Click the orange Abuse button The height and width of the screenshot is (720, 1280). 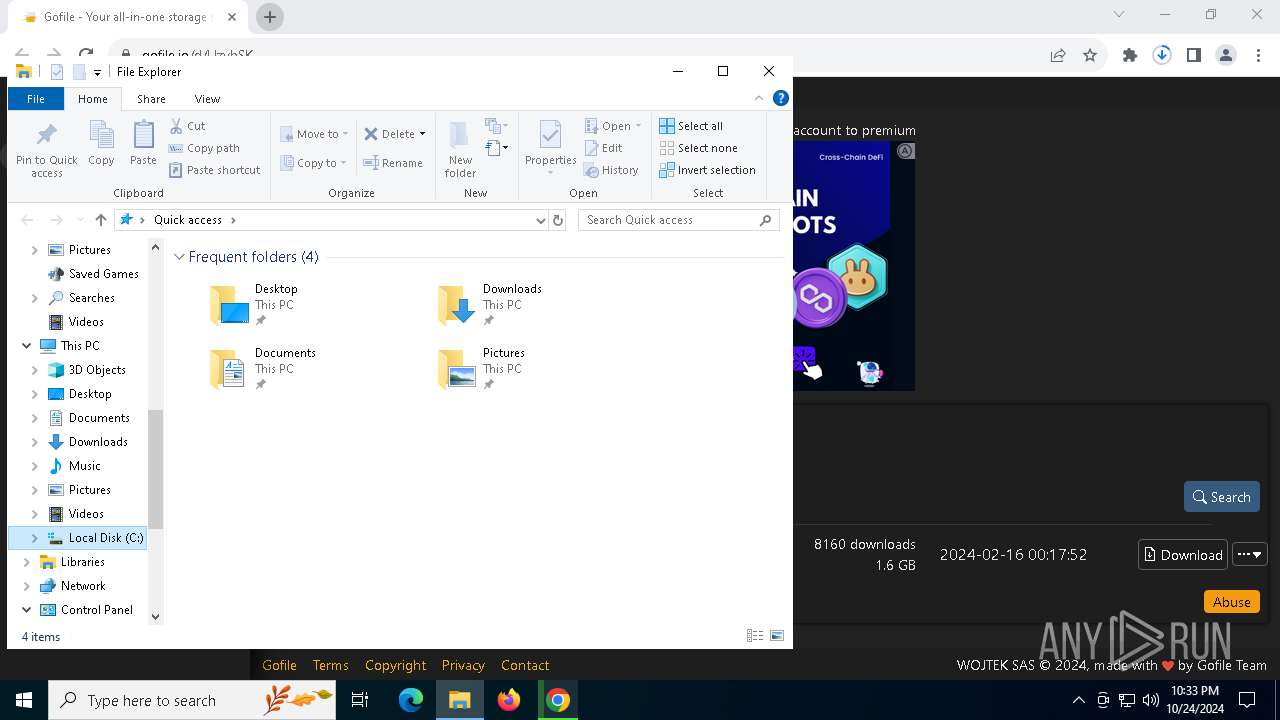pyautogui.click(x=1231, y=602)
